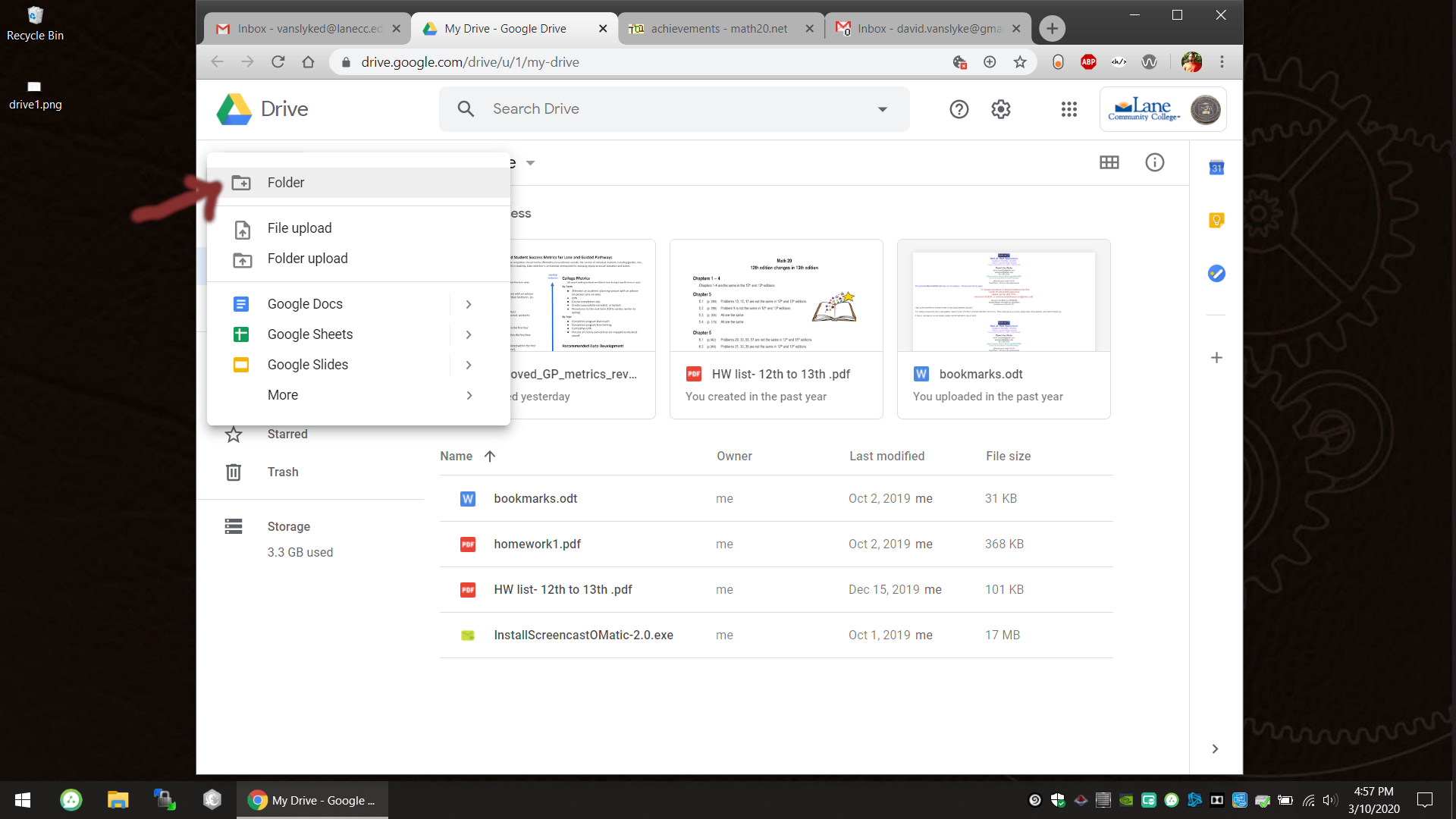Expand the More submenu arrow
The height and width of the screenshot is (819, 1456).
pyautogui.click(x=469, y=395)
